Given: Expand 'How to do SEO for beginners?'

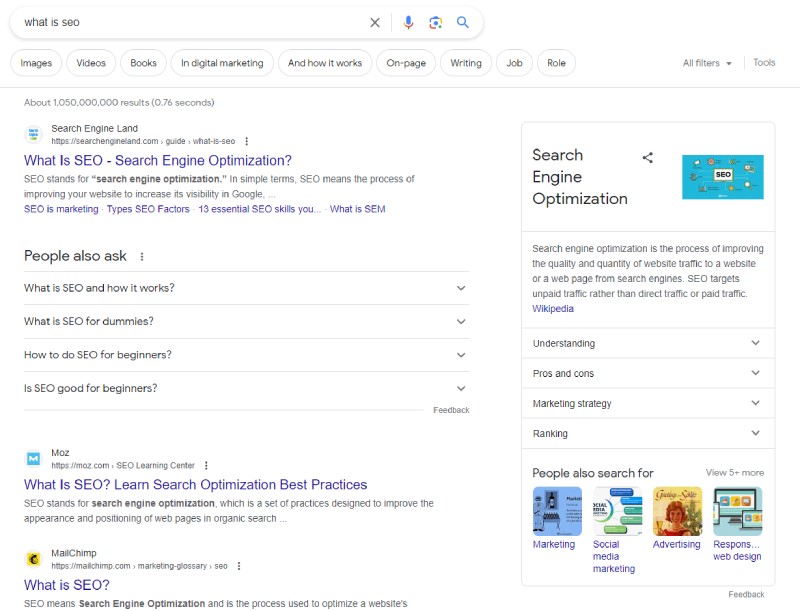Looking at the screenshot, I should tap(246, 355).
